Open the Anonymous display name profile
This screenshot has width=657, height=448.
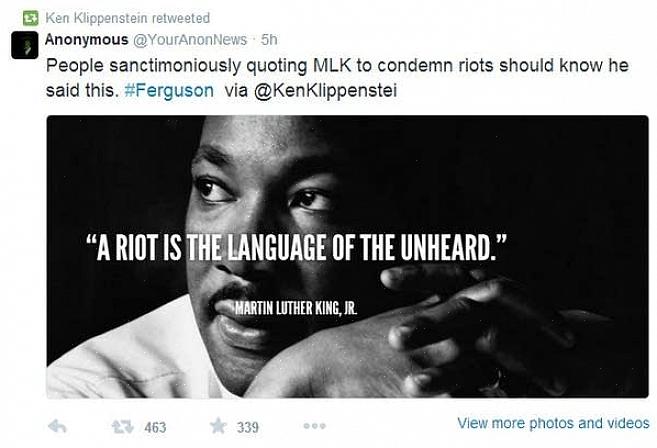86,40
